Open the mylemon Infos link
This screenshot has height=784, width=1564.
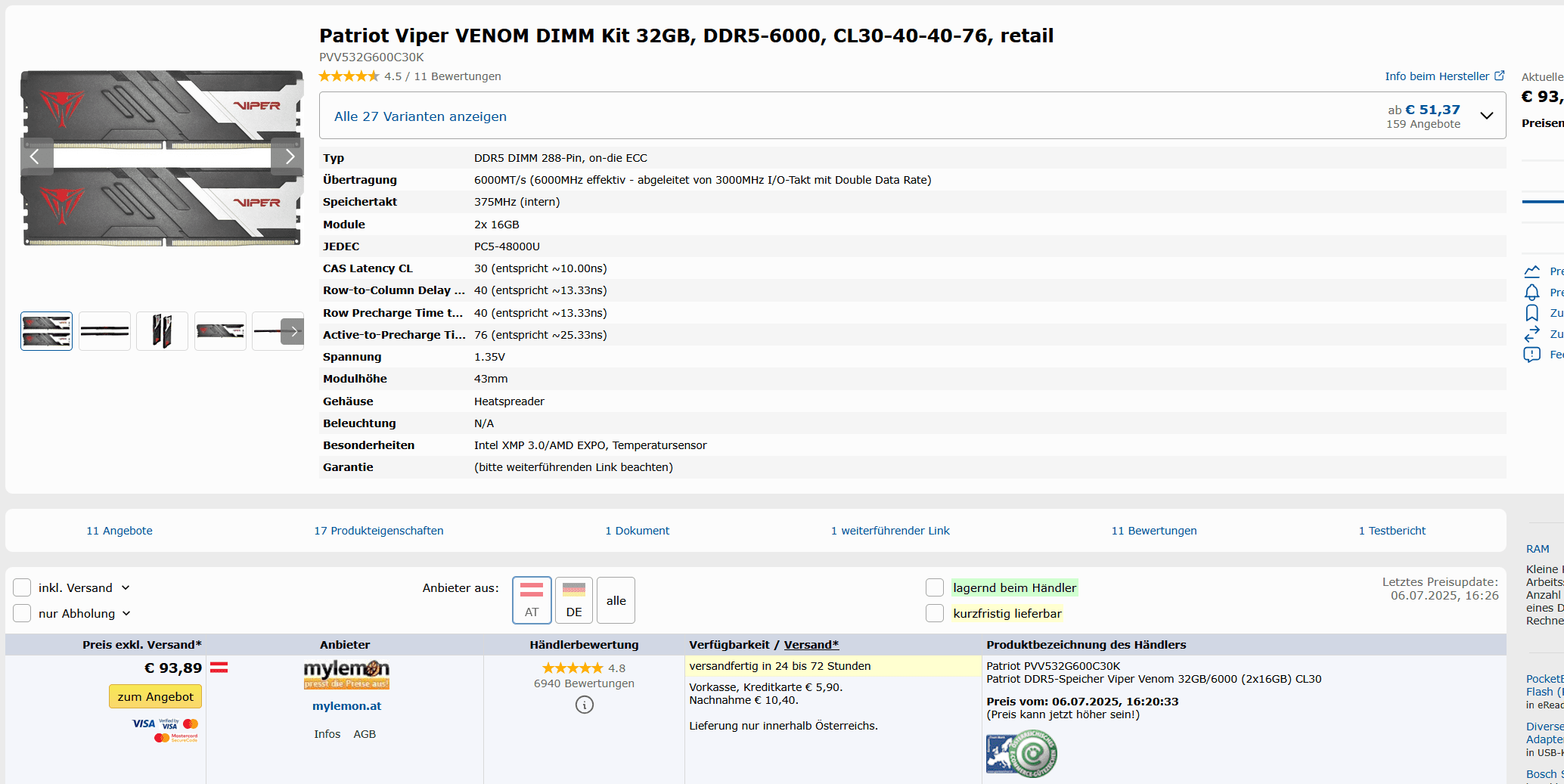(x=327, y=734)
